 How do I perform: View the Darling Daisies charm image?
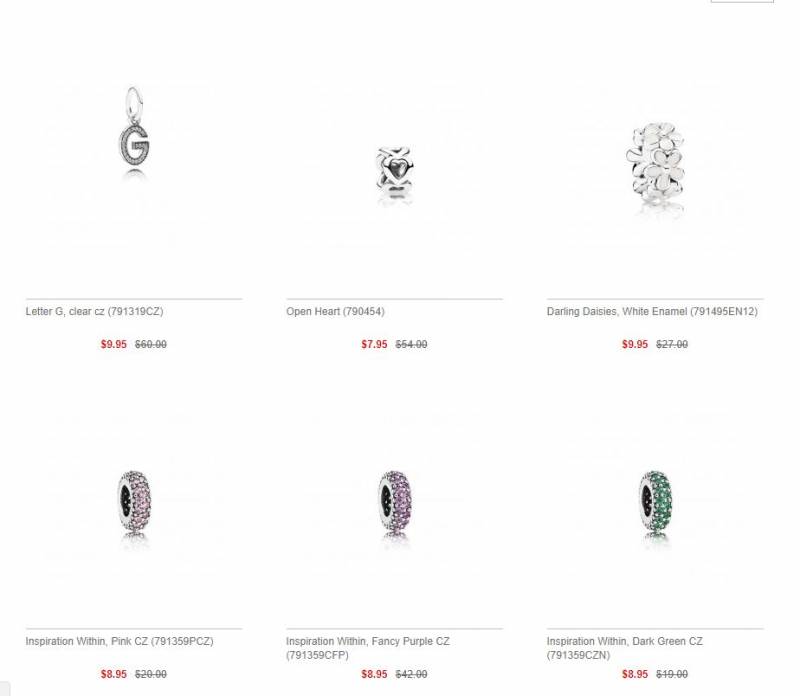click(x=655, y=165)
